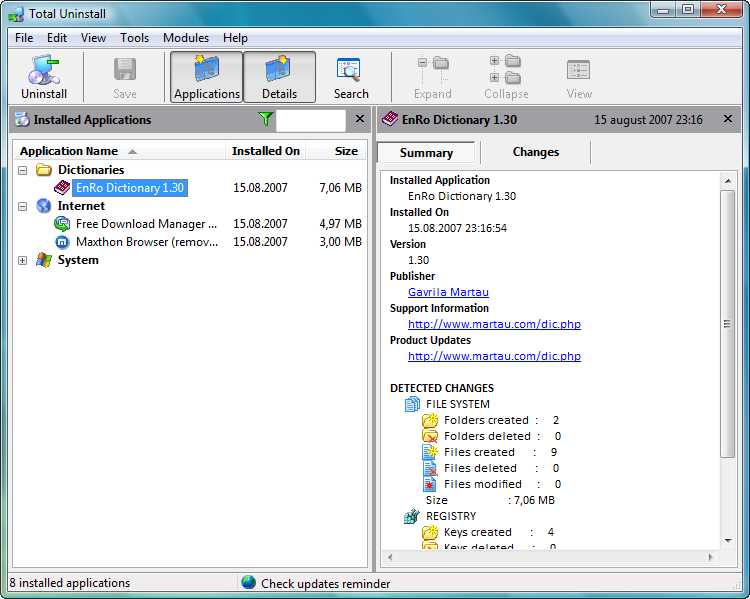Click the Total Uninstall title bar icon
Viewport: 750px width, 599px height.
(17, 14)
